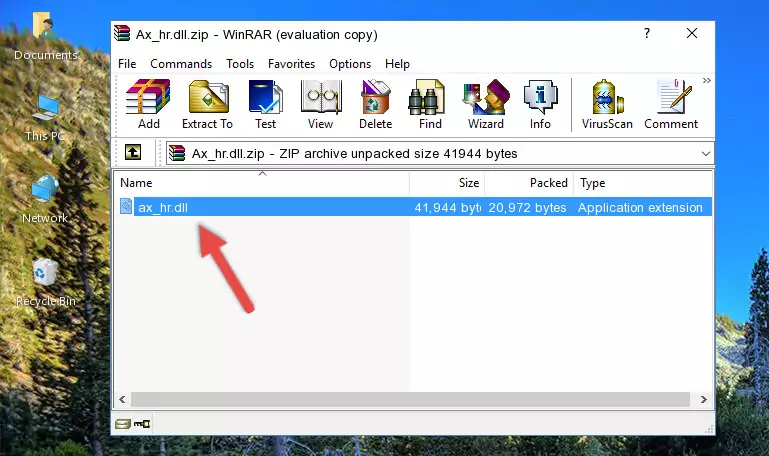Image resolution: width=769 pixels, height=456 pixels.
Task: Click the horizontal scrollbar left arrow
Action: [x=123, y=400]
